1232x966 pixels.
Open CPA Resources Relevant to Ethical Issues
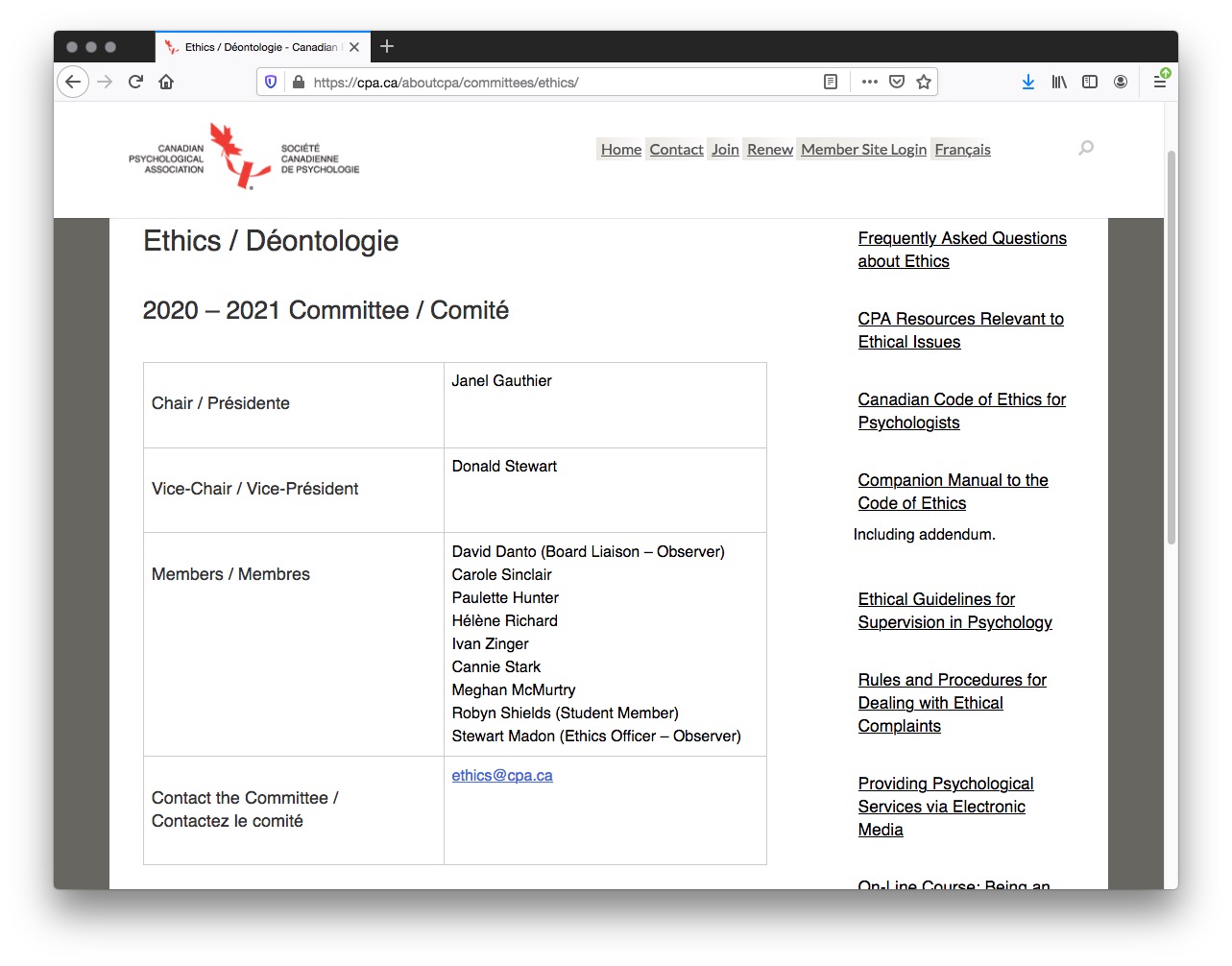click(961, 330)
